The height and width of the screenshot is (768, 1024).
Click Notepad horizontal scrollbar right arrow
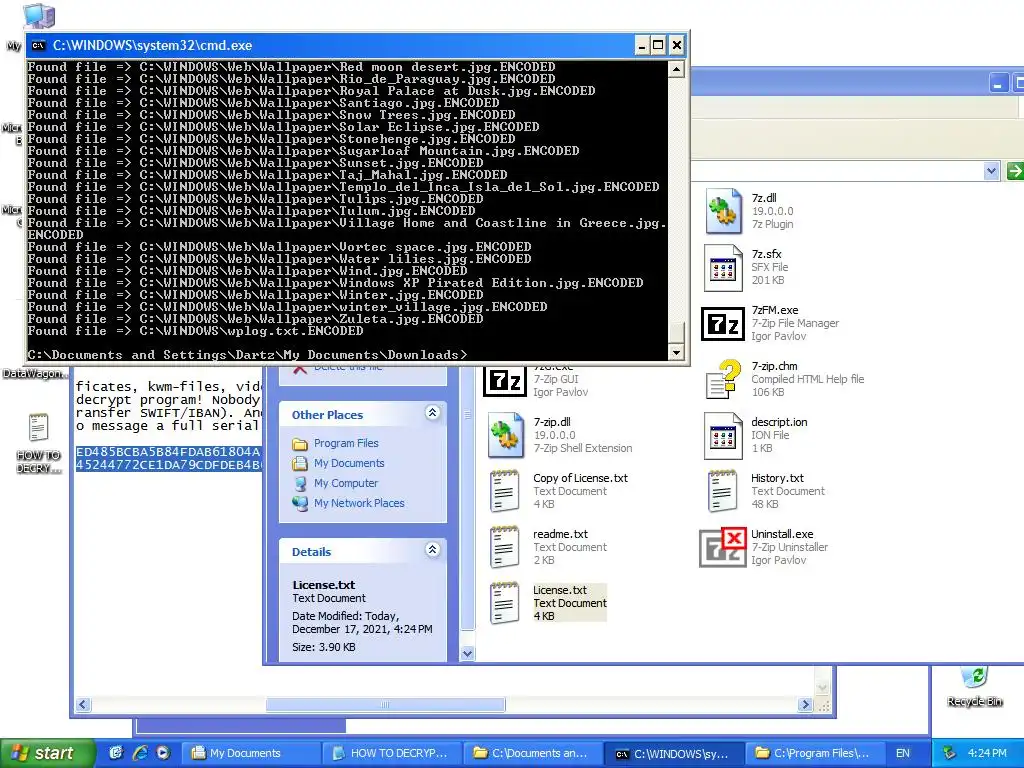(805, 705)
